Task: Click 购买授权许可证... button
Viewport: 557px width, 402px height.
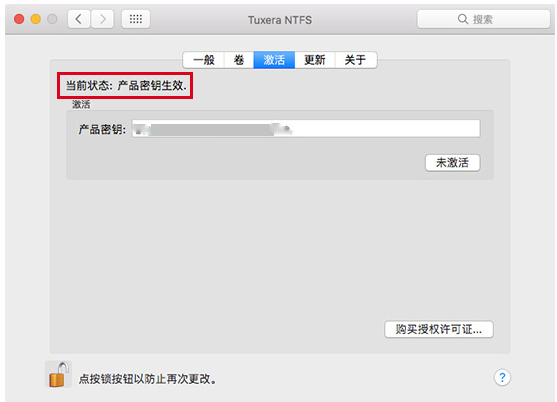Action: (x=439, y=329)
